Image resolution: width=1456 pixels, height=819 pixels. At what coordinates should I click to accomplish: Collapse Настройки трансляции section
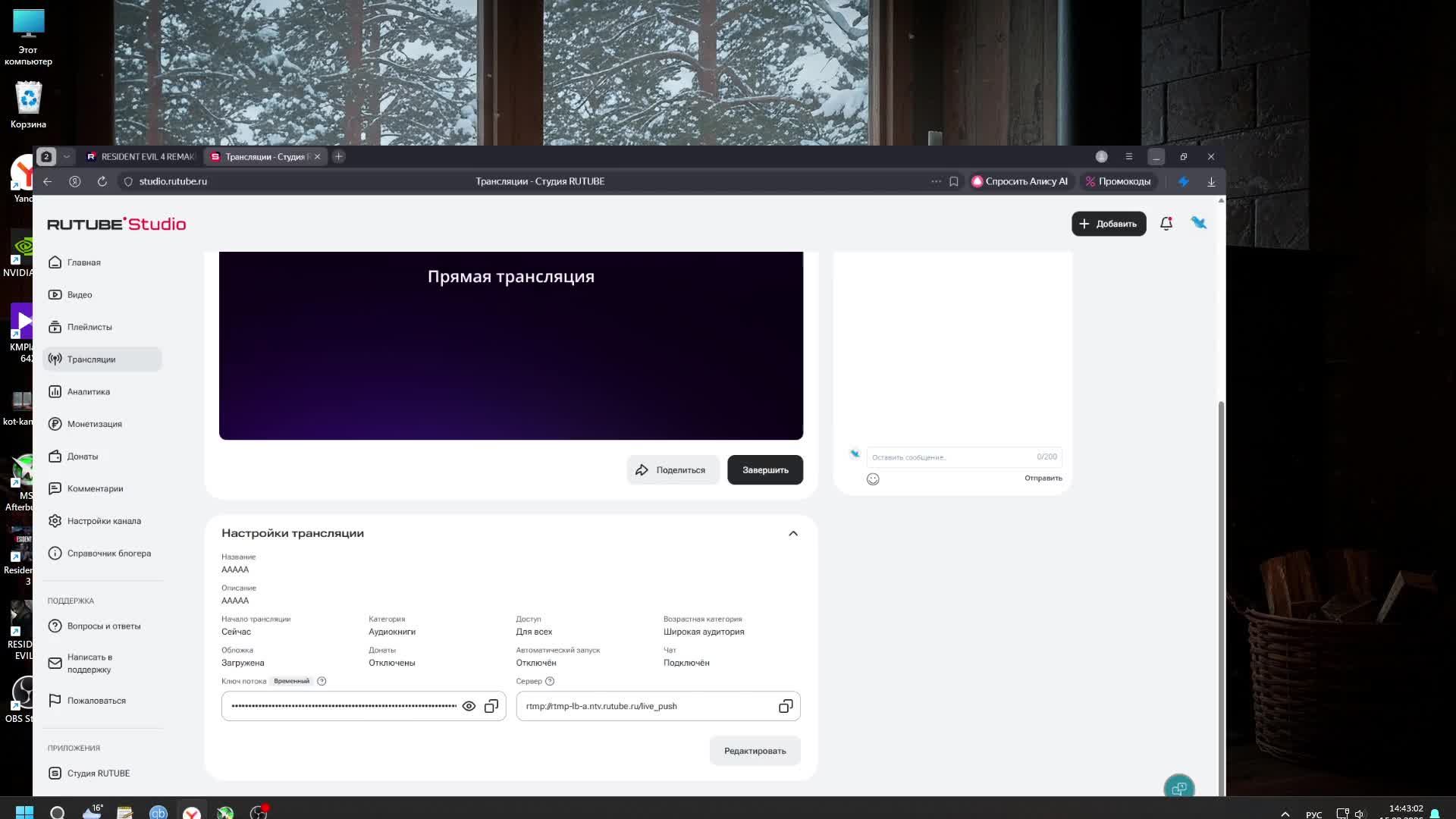pos(793,533)
